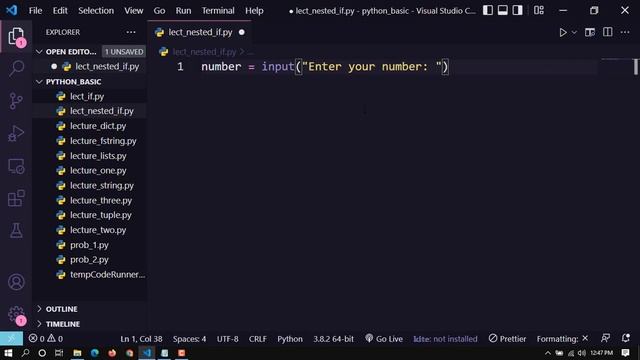Open lecture_fstring.py file
Viewport: 640px width, 360px height.
coord(103,141)
